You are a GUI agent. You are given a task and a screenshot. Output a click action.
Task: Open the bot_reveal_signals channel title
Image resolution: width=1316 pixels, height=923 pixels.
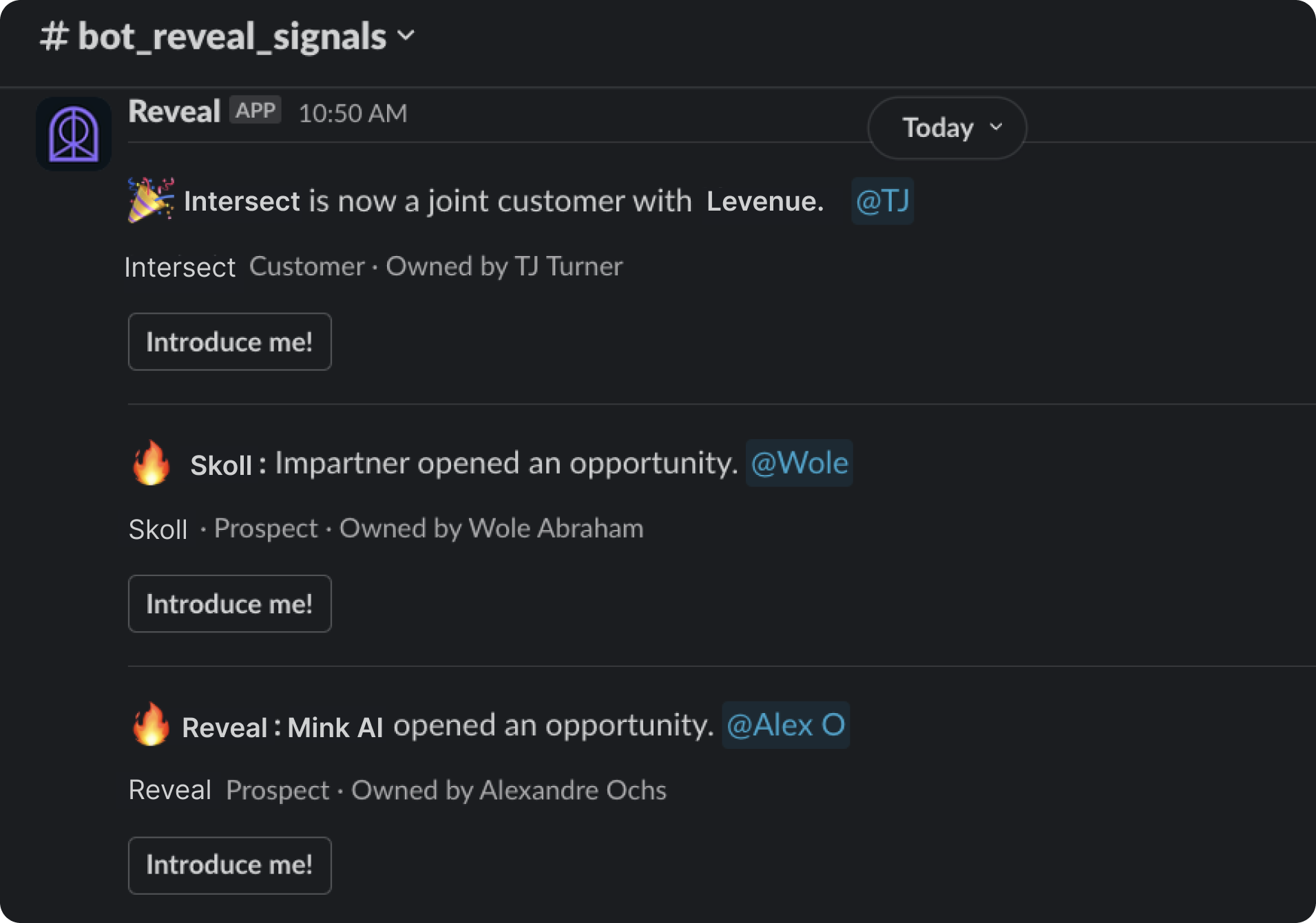pos(232,36)
